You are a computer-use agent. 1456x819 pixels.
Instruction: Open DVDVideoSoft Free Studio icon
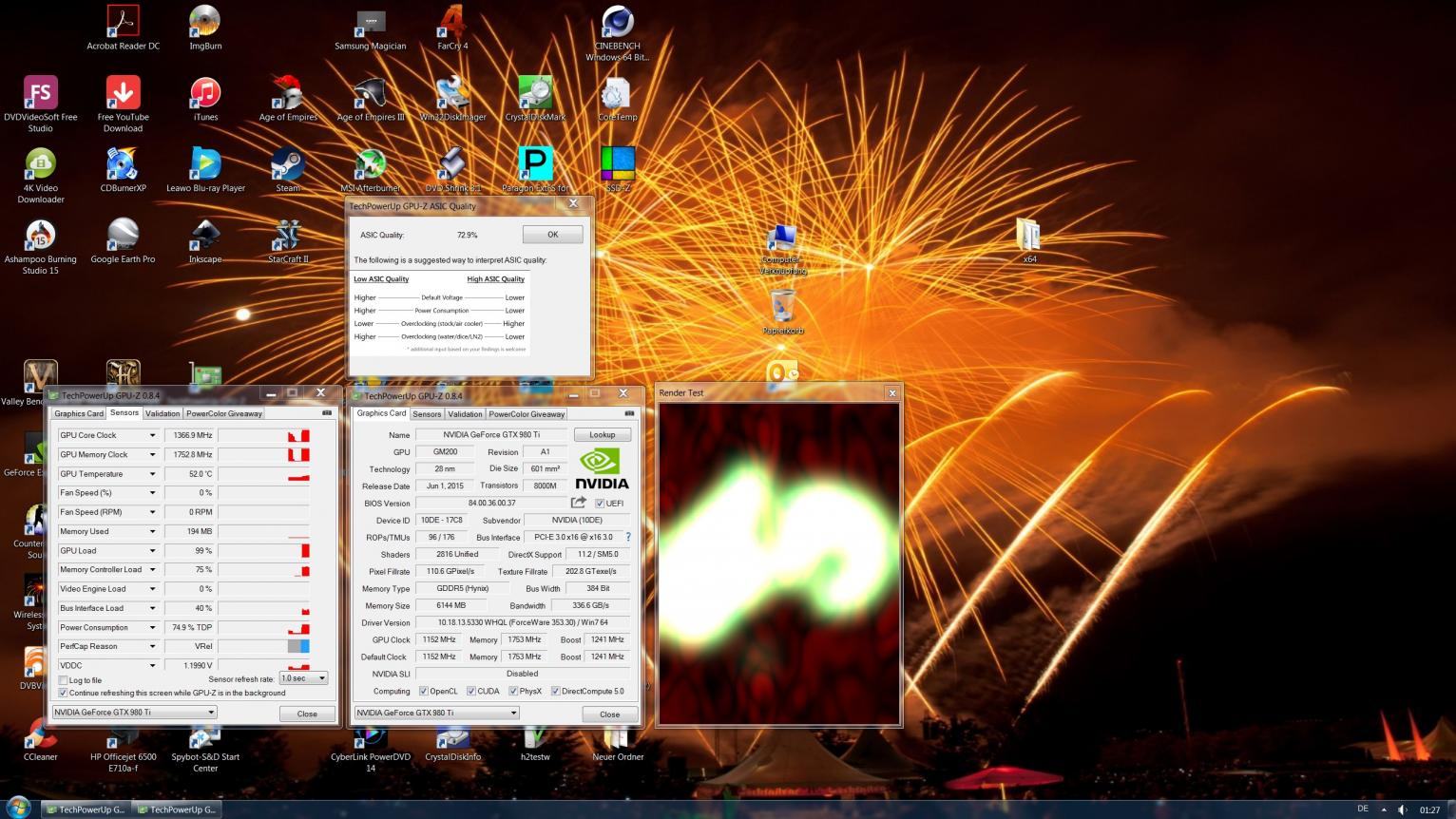41,105
